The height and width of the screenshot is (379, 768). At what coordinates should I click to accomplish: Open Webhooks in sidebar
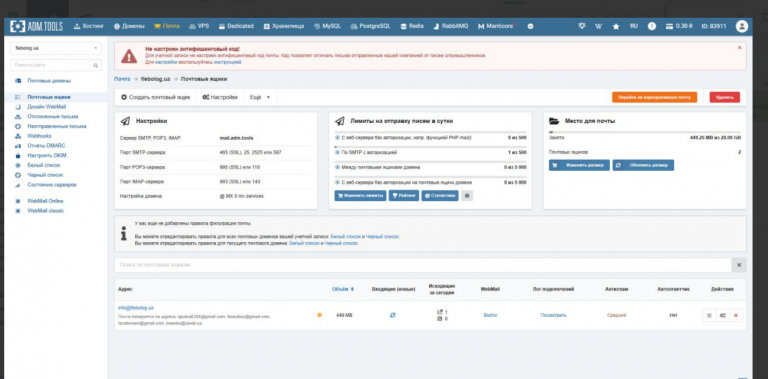(39, 136)
